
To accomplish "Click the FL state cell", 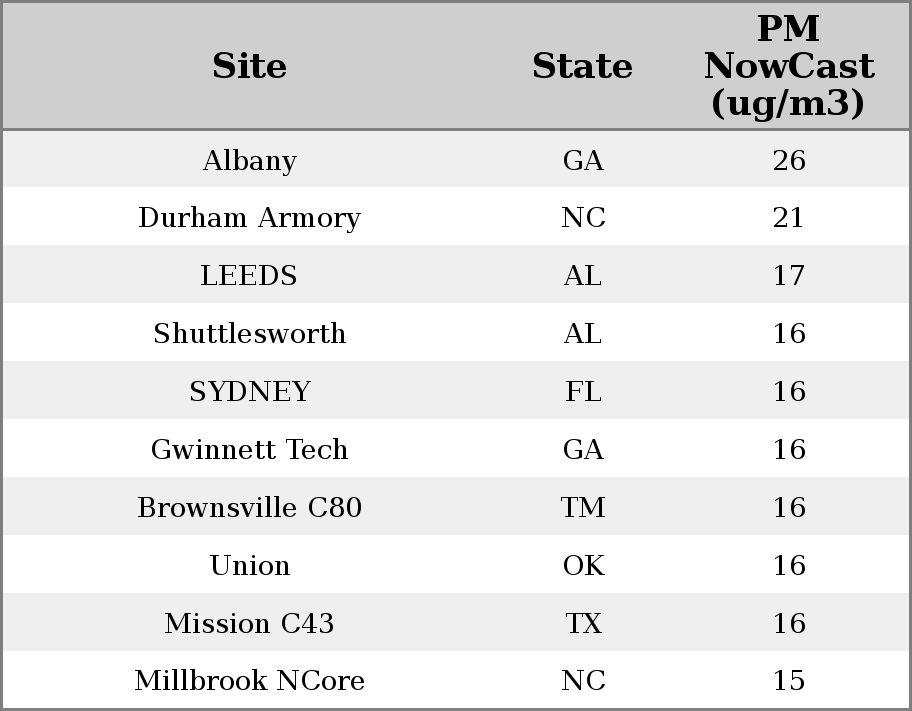I will pyautogui.click(x=583, y=391).
